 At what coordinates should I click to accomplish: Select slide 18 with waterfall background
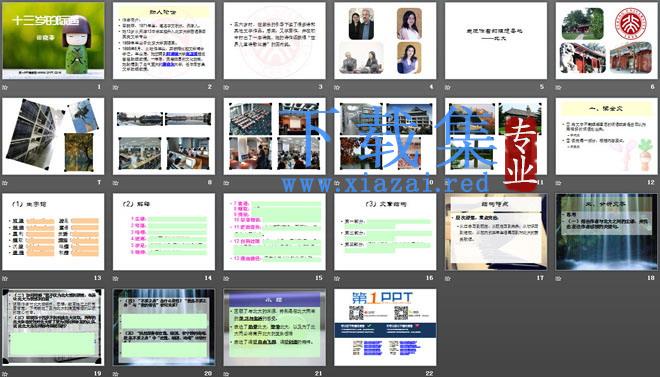click(607, 232)
